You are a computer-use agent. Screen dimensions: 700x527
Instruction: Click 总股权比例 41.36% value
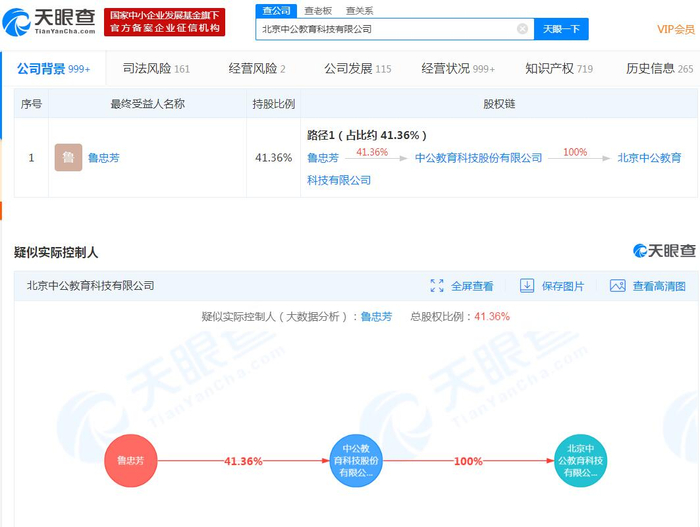(492, 317)
